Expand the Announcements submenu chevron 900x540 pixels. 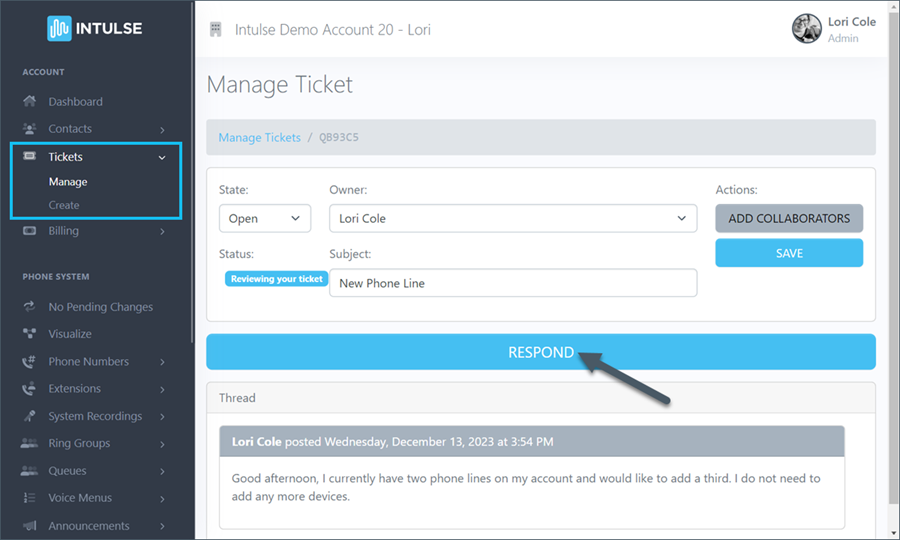click(162, 526)
